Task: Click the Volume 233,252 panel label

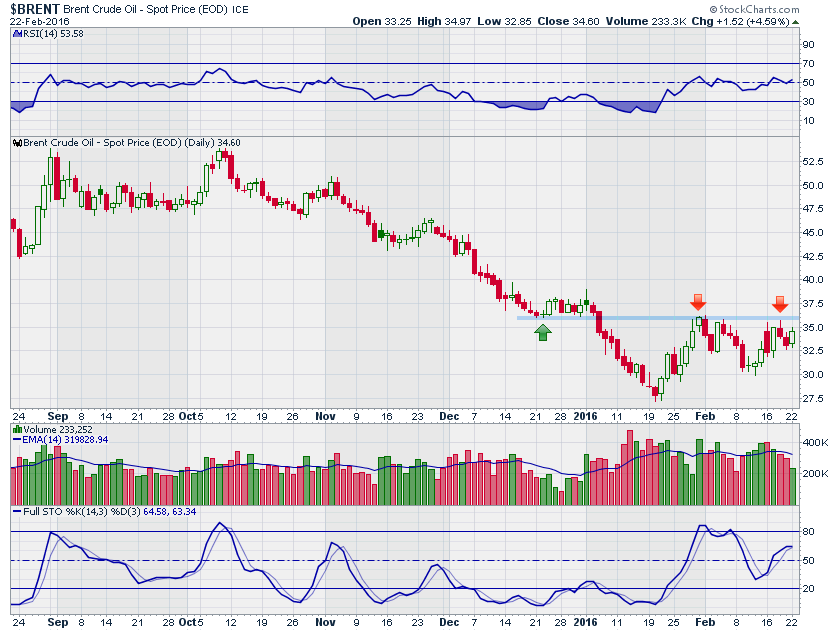Action: [57, 429]
